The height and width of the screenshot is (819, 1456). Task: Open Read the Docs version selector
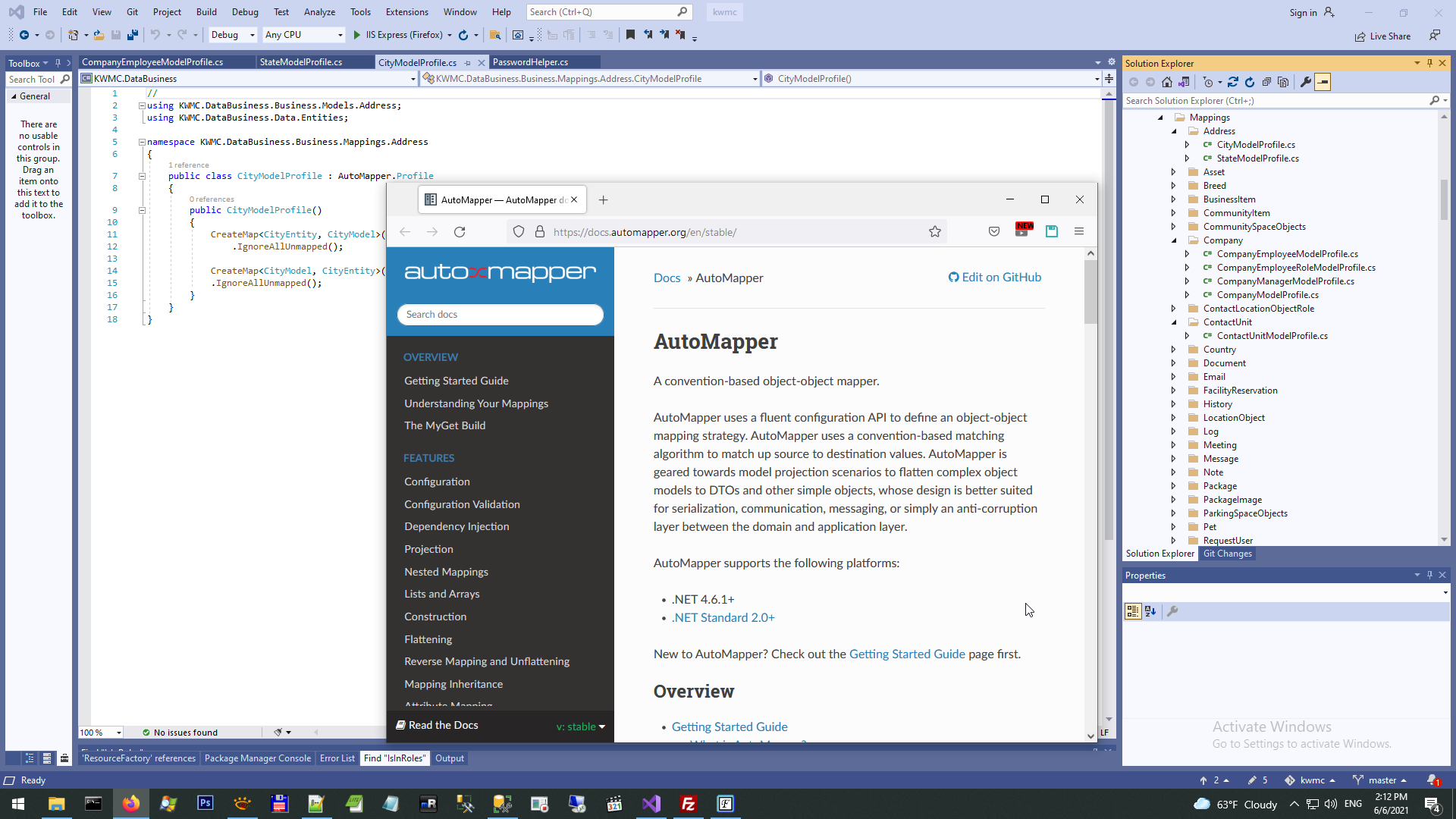pos(580,726)
